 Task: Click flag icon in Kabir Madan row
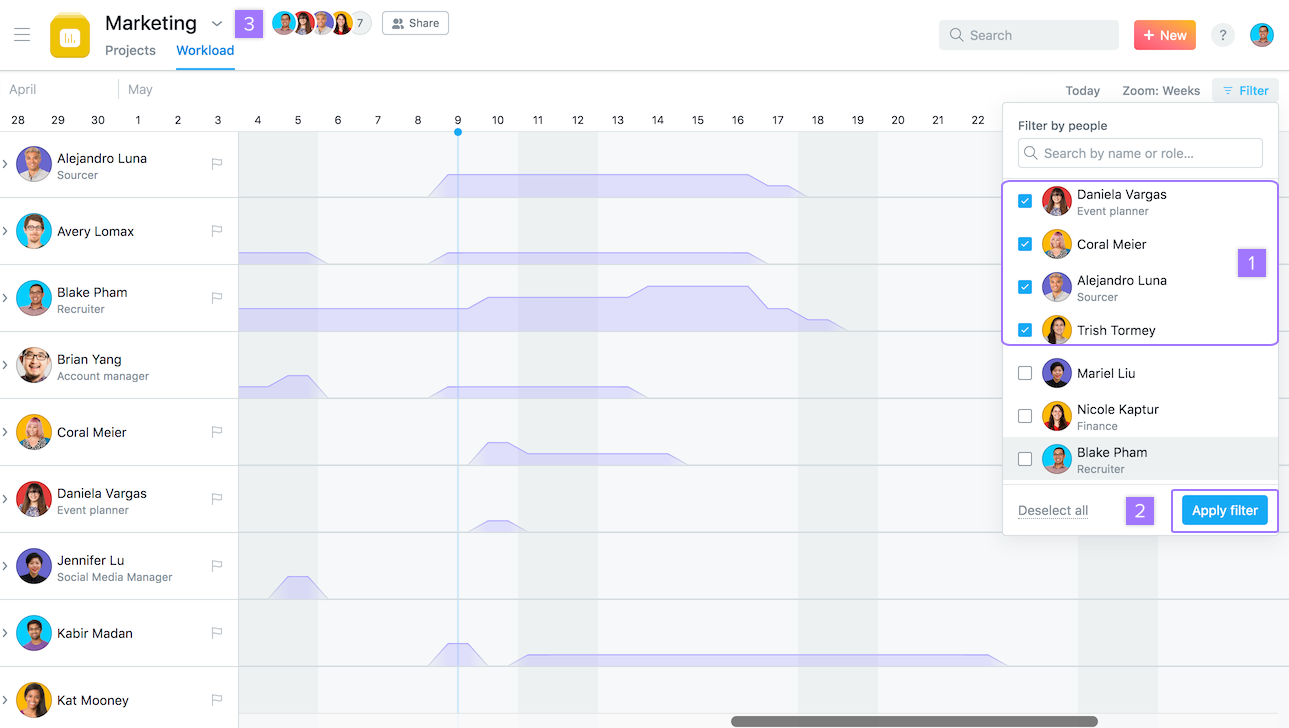[217, 633]
